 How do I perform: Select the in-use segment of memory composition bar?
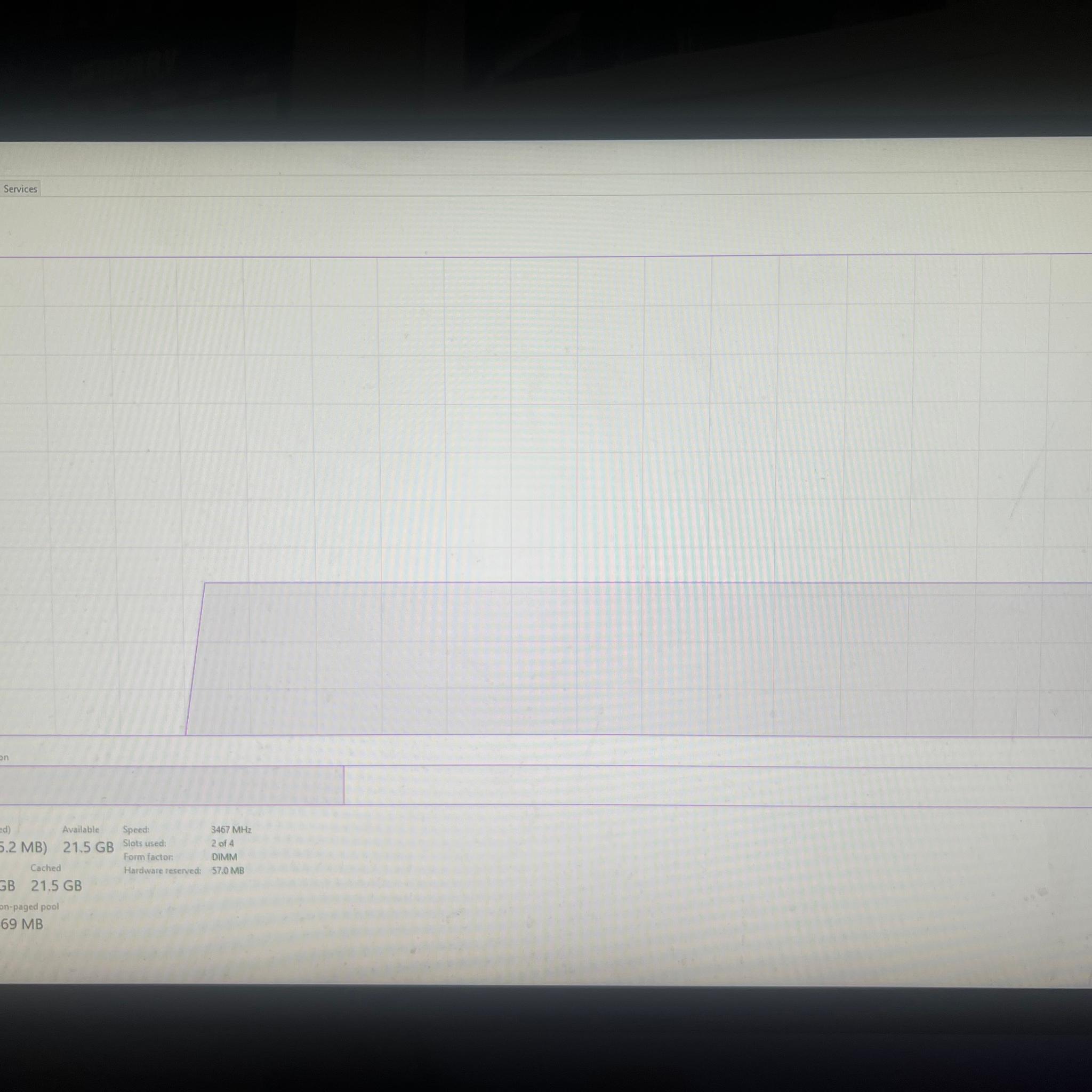click(172, 785)
